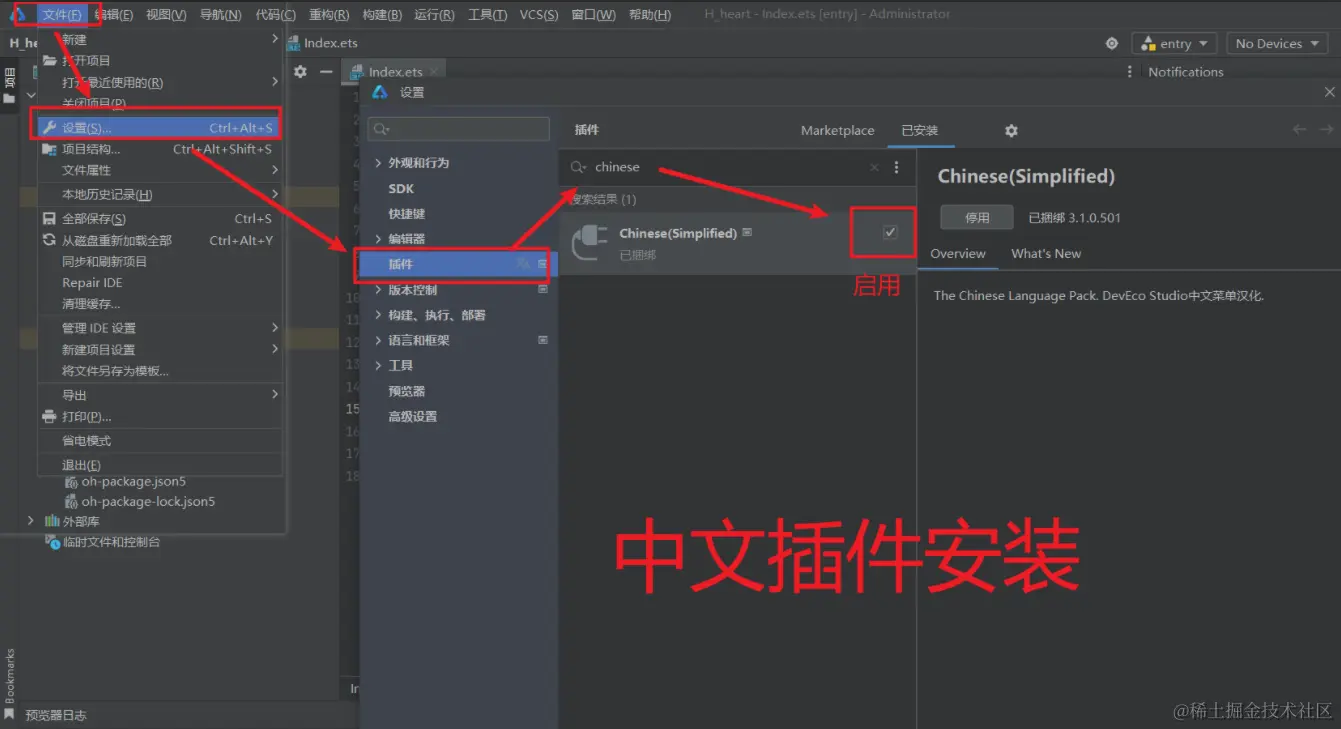Click the three-dot icon beside Notifications

pos(1130,72)
